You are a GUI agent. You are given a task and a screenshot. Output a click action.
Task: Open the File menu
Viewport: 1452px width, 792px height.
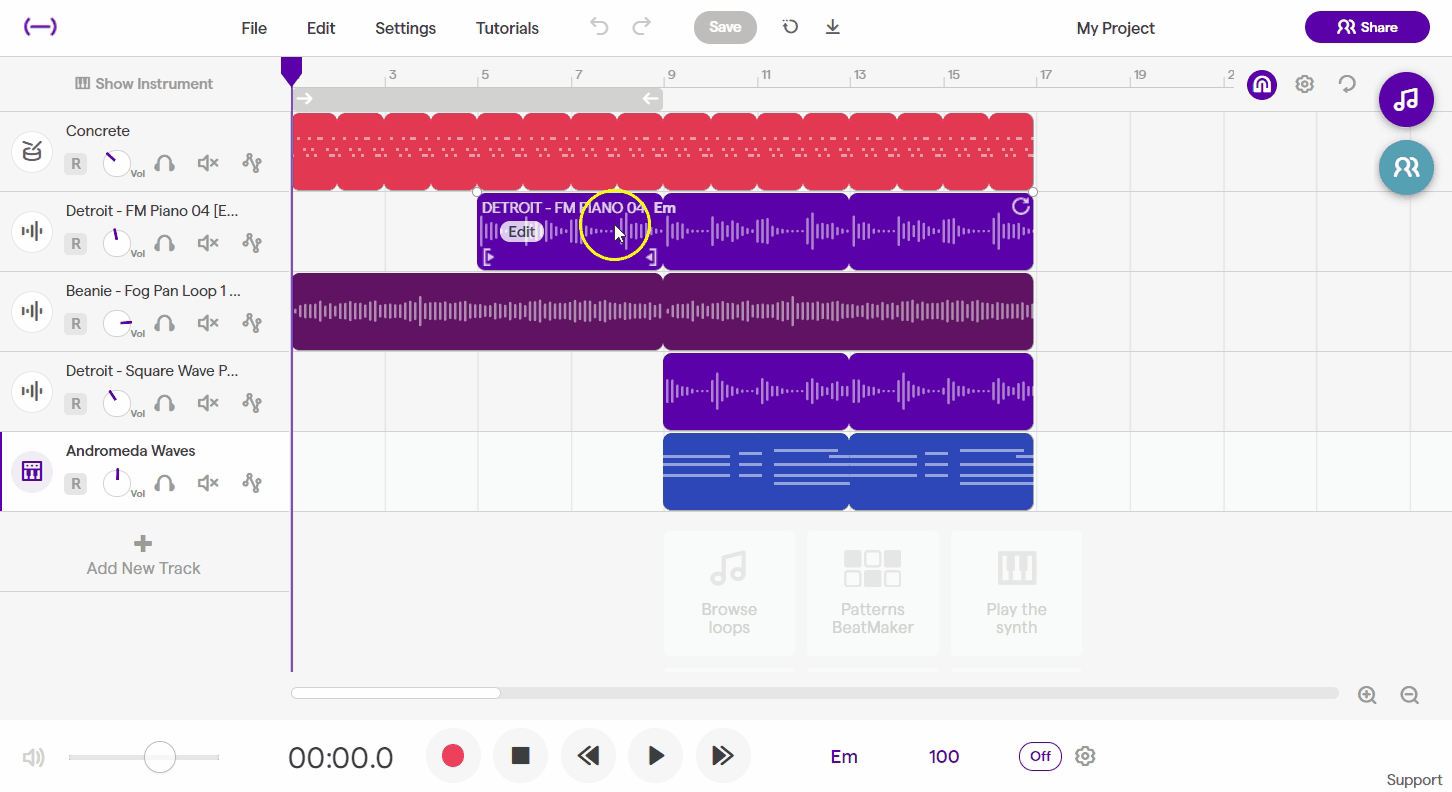pos(253,28)
